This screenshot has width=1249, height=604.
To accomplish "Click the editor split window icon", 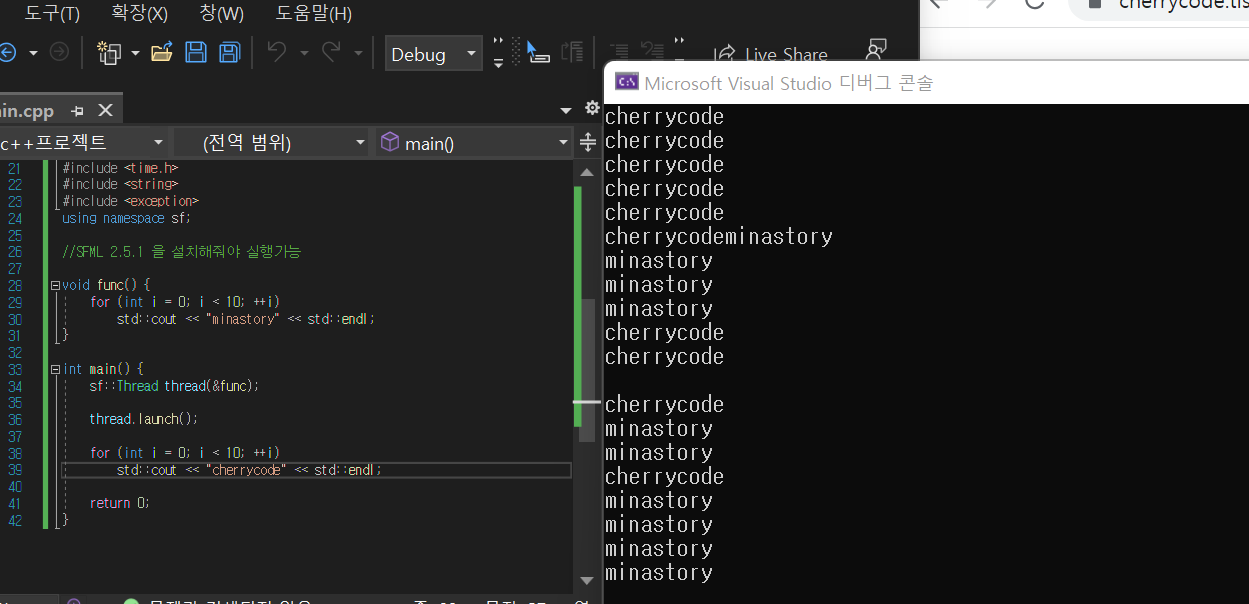I will (588, 142).
